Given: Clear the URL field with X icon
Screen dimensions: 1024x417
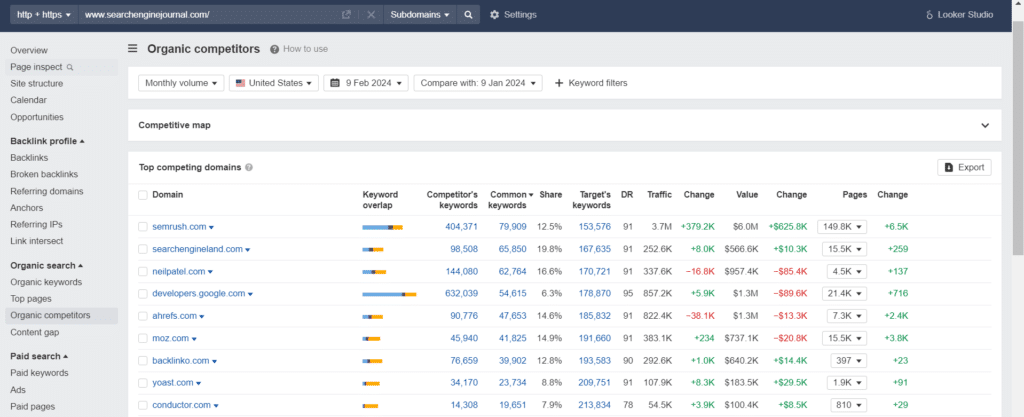Looking at the screenshot, I should [371, 14].
